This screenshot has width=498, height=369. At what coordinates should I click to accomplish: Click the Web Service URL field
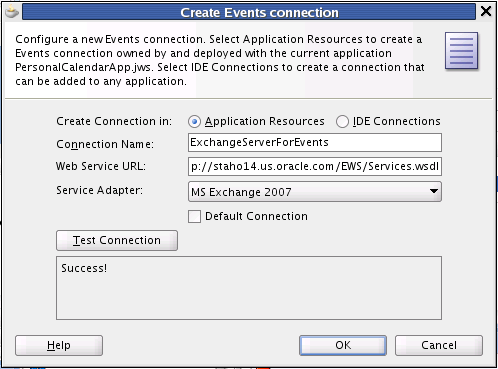[x=315, y=166]
